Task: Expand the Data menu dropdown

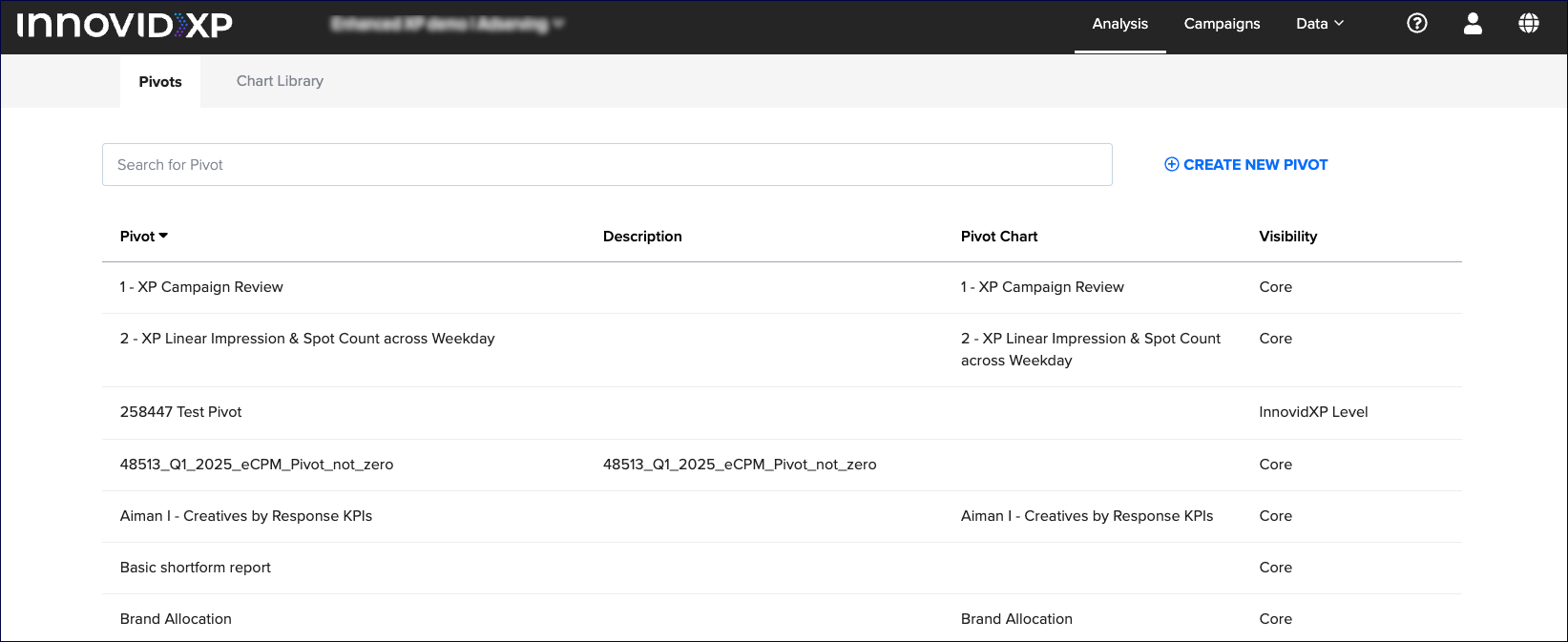Action: point(1320,24)
